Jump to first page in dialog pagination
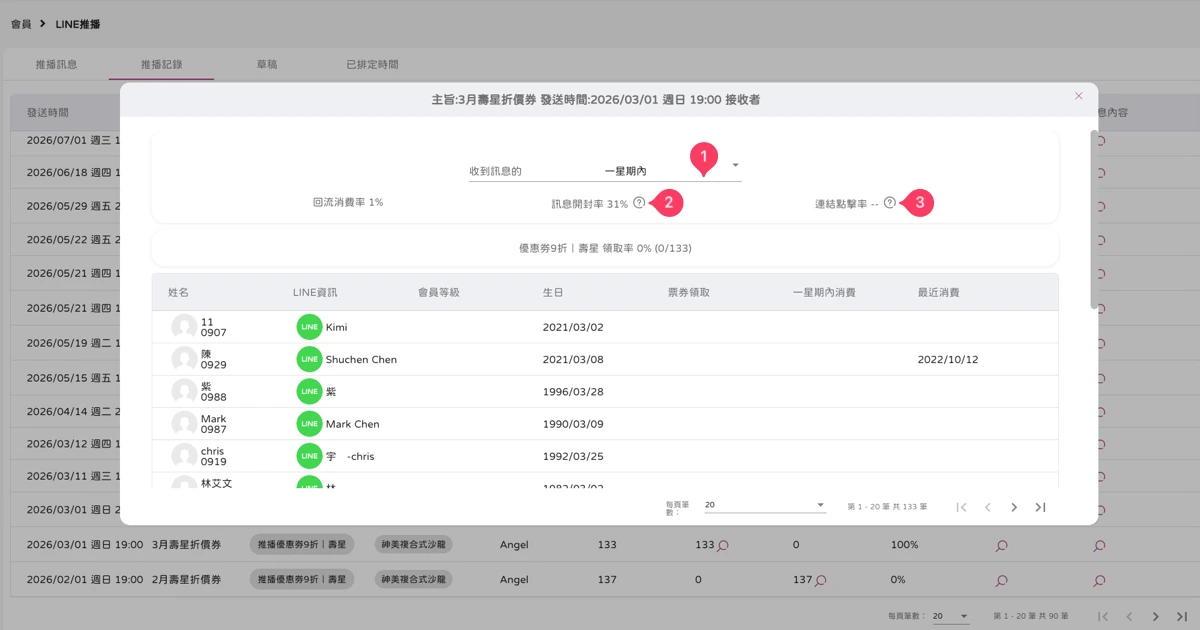The width and height of the screenshot is (1200, 630). (x=962, y=507)
